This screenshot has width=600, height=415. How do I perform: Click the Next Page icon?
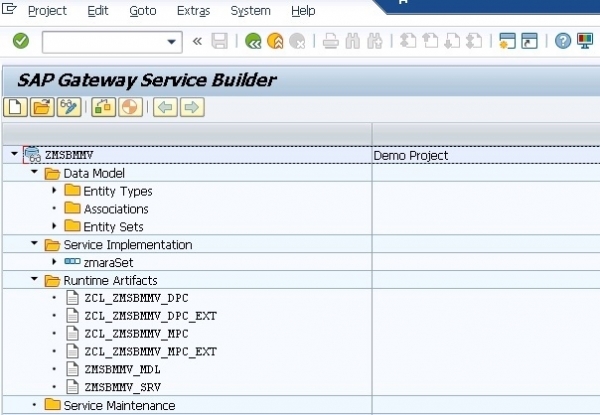[452, 41]
